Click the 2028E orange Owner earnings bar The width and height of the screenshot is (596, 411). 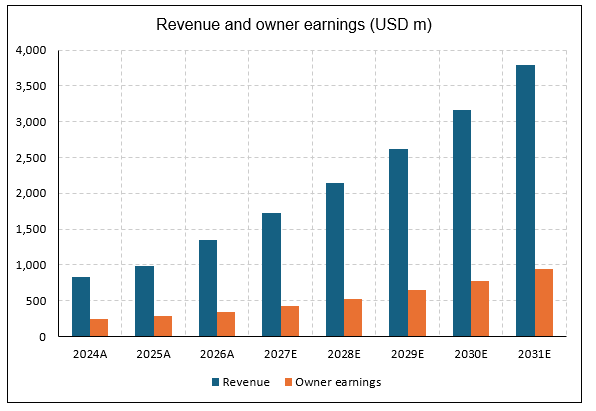click(x=353, y=318)
